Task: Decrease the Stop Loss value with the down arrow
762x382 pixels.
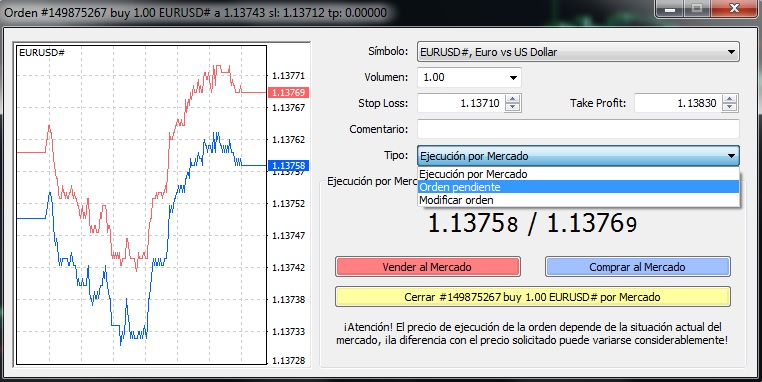Action: point(512,107)
